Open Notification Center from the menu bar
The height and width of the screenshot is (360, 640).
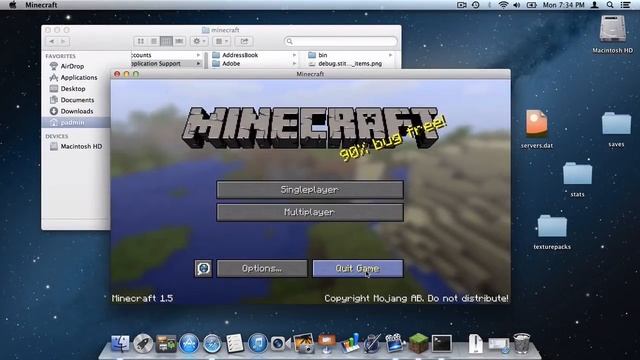click(625, 5)
